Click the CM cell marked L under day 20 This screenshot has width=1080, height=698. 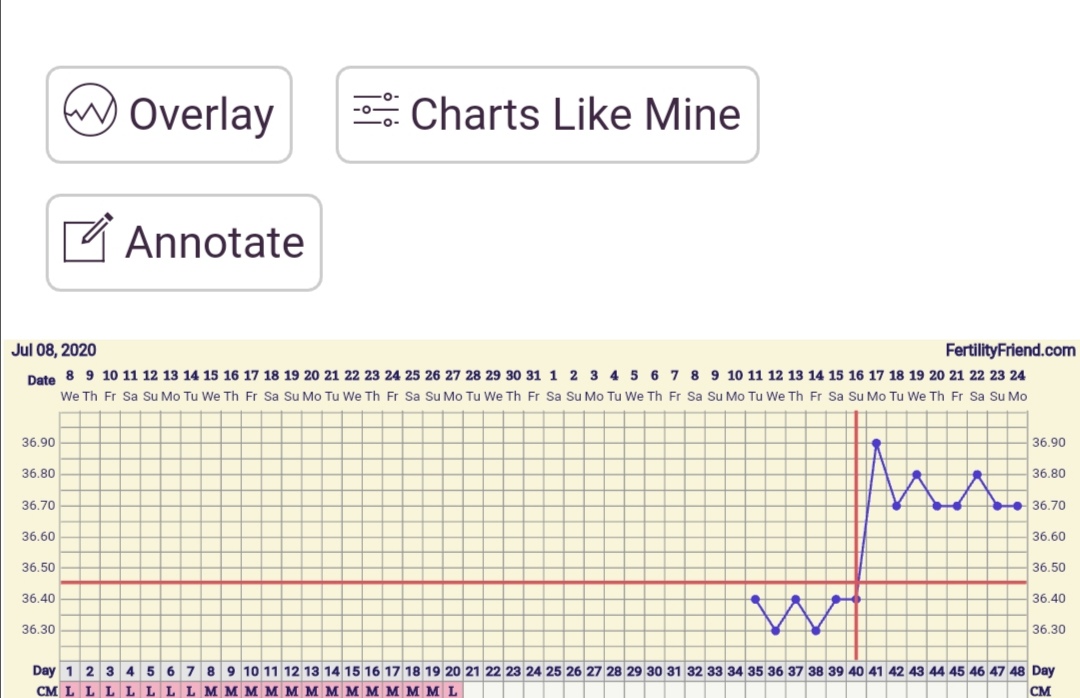[453, 690]
